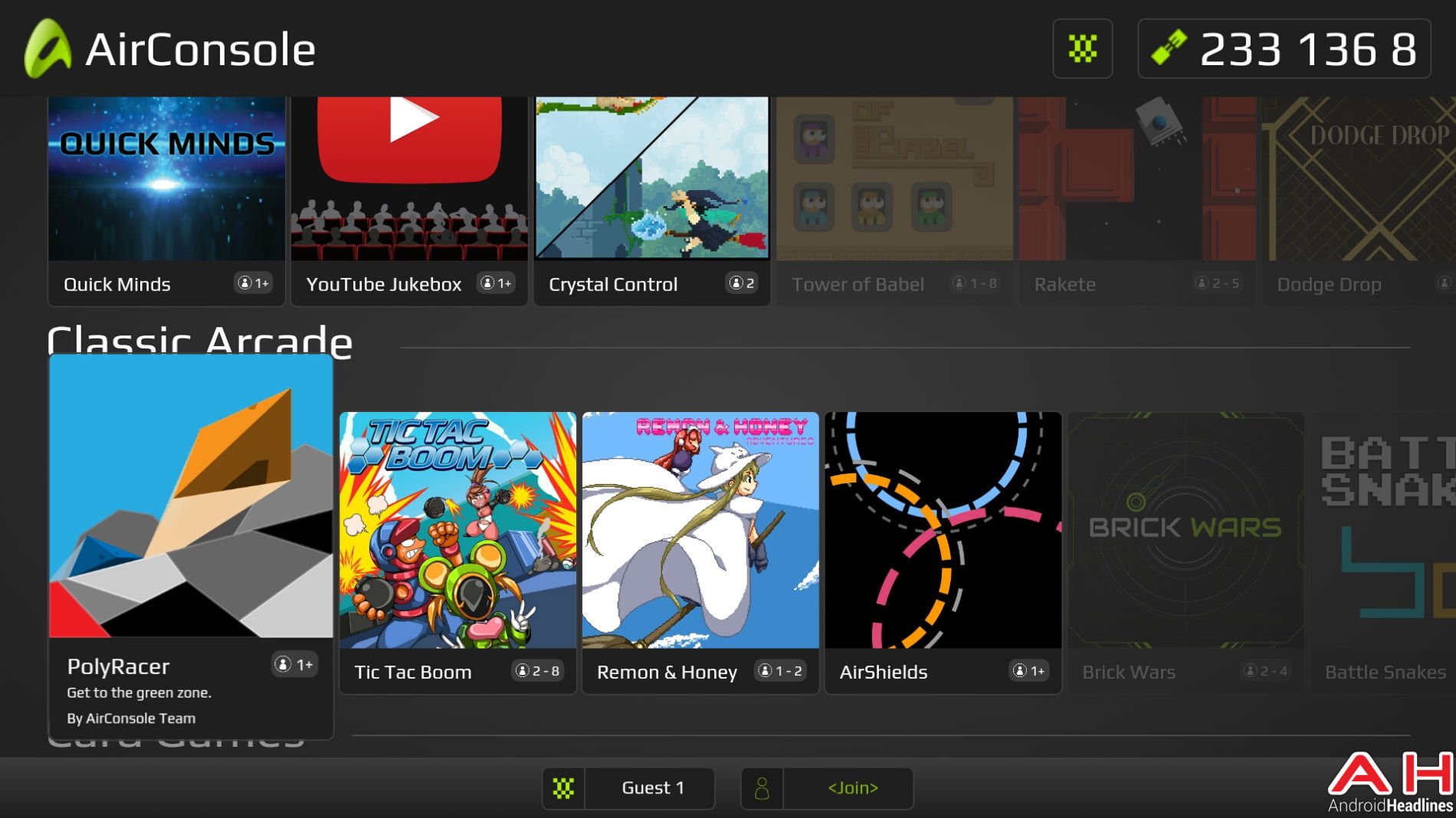Click the Crystal Control title label

[613, 284]
